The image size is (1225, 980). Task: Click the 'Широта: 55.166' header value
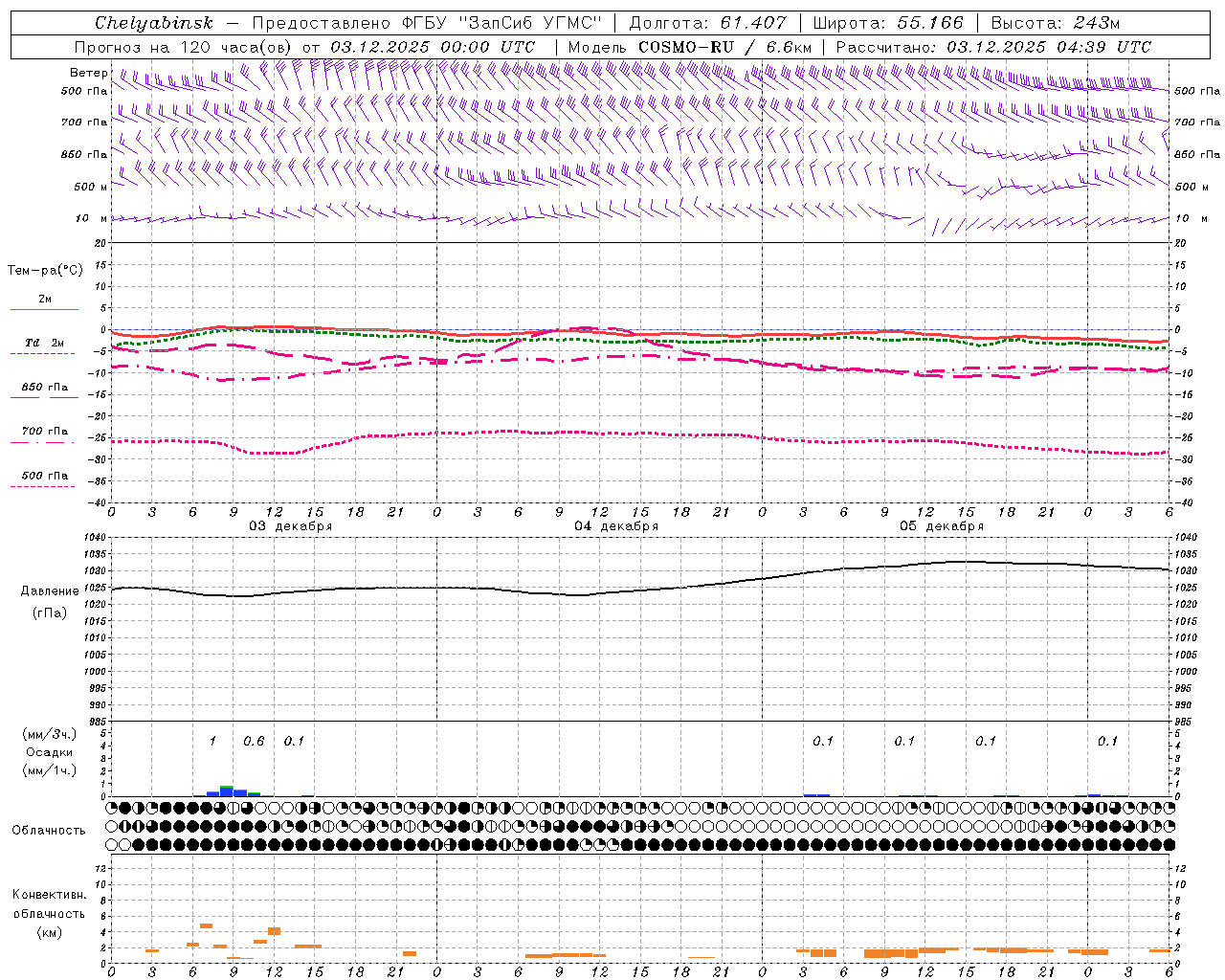click(887, 23)
